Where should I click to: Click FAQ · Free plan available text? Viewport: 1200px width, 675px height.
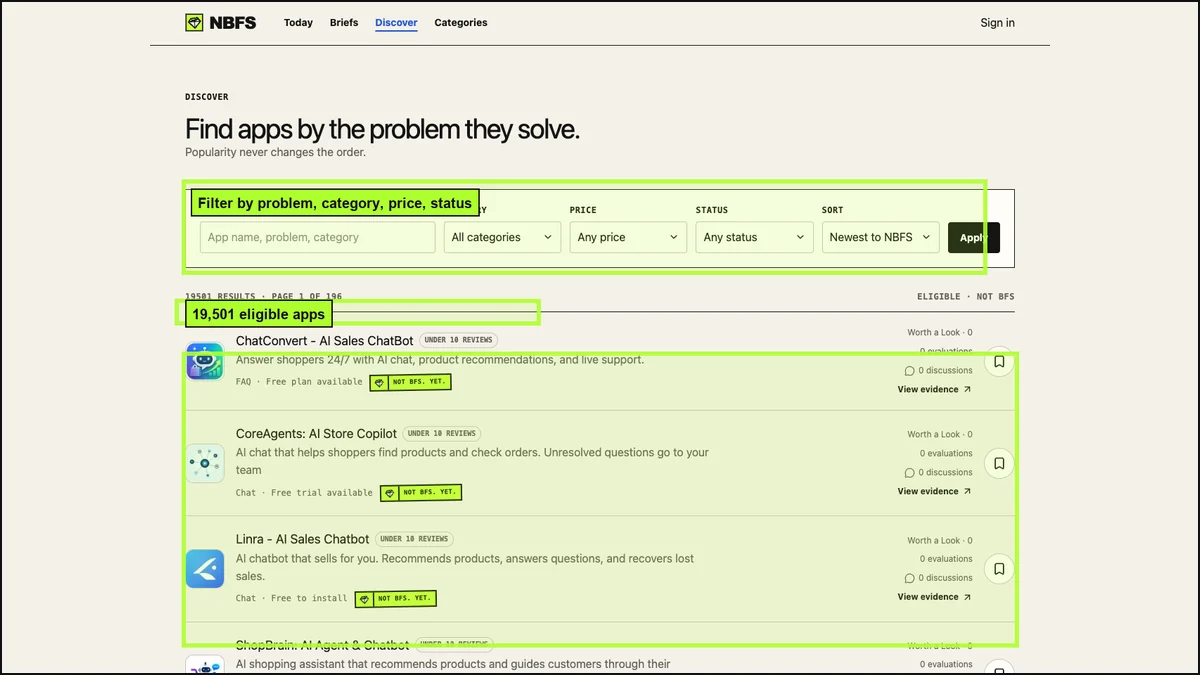click(x=299, y=382)
